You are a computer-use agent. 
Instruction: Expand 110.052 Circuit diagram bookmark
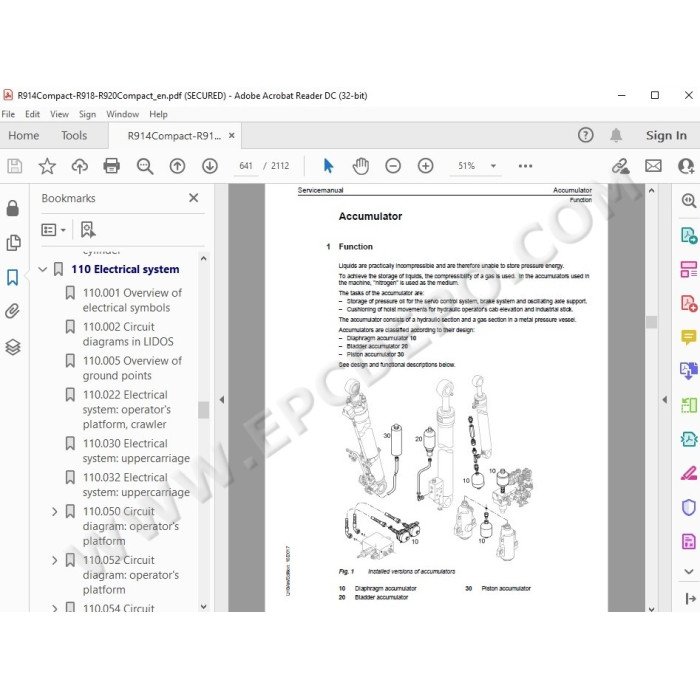(54, 560)
